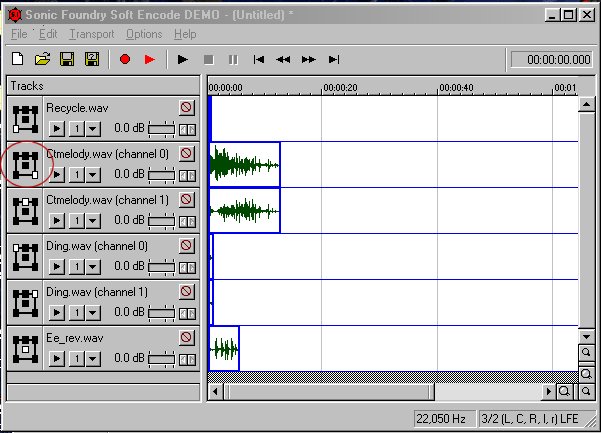Mute the Ding.wav (channel 0) track
Screen dimensions: 601x433
coord(186,245)
